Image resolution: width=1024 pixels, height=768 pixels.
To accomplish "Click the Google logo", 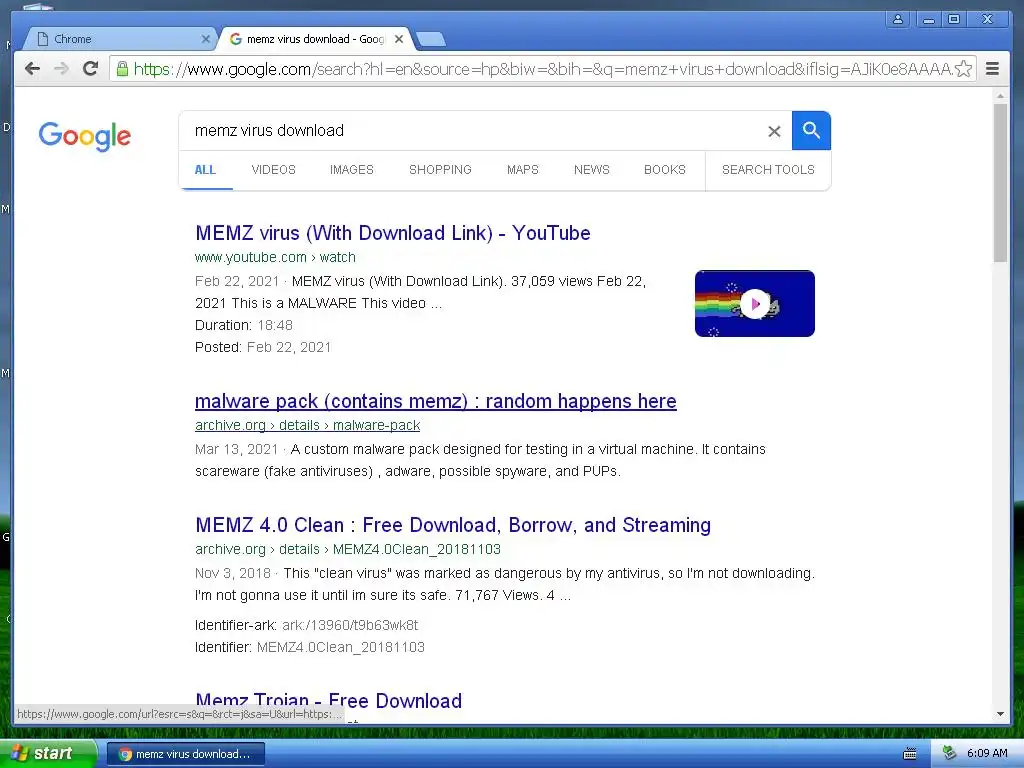I will [85, 136].
